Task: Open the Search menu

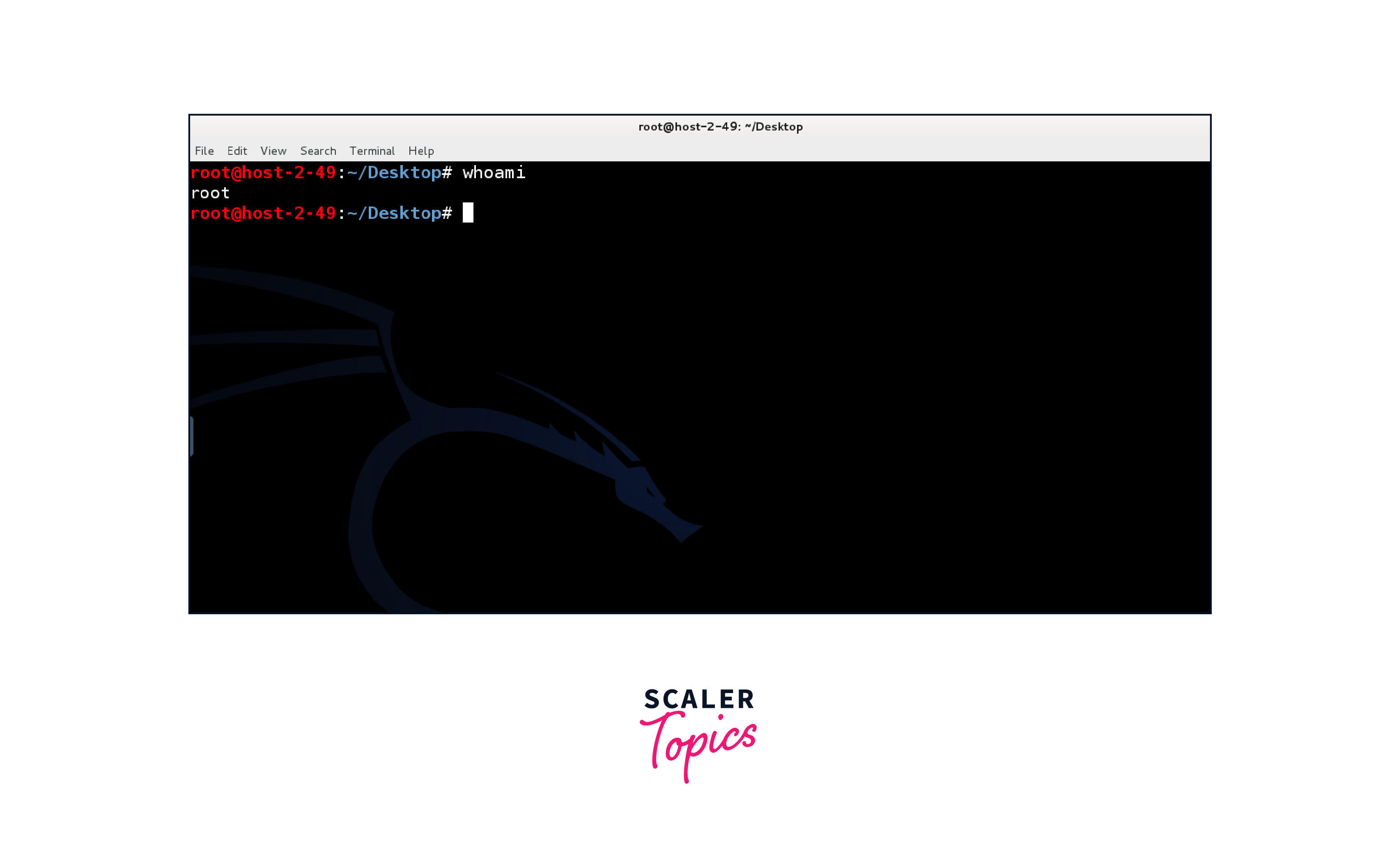Action: click(x=318, y=150)
